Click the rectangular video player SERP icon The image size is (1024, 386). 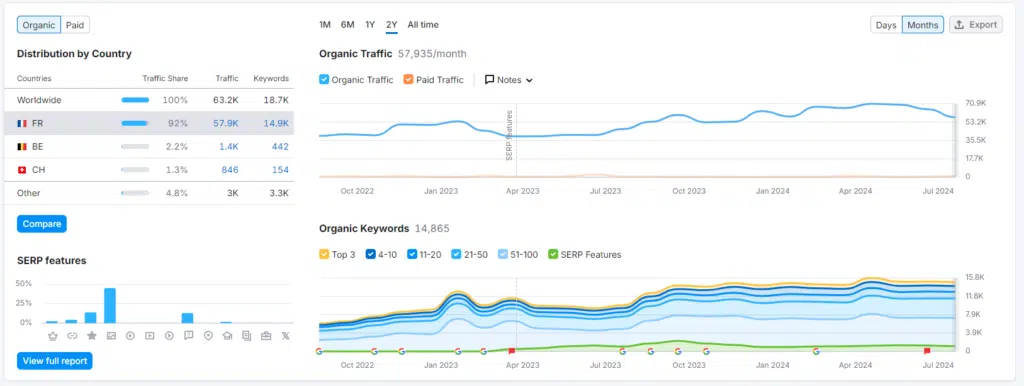pos(150,336)
